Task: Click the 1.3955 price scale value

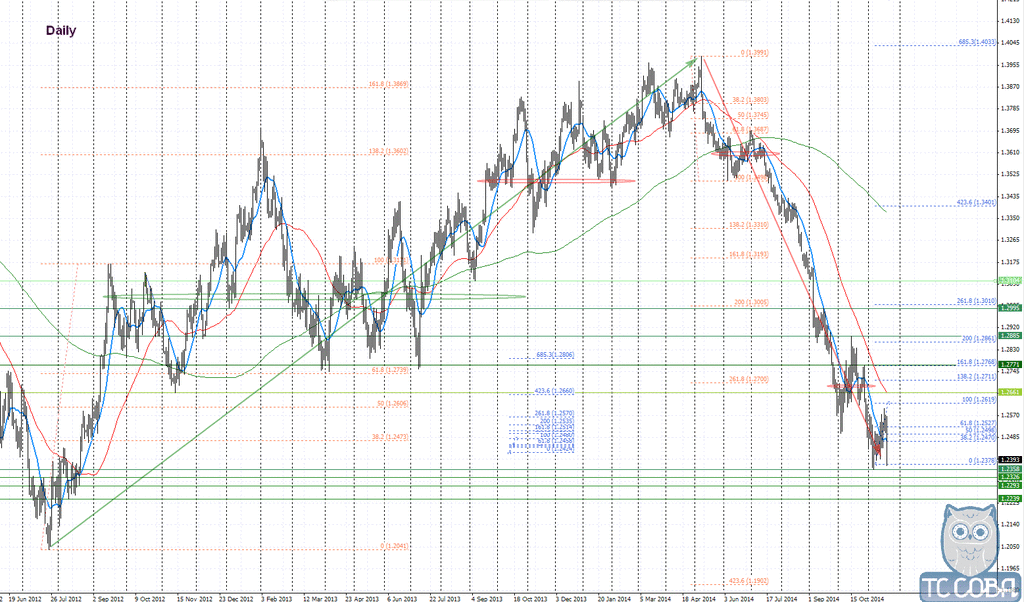Action: click(x=1011, y=65)
